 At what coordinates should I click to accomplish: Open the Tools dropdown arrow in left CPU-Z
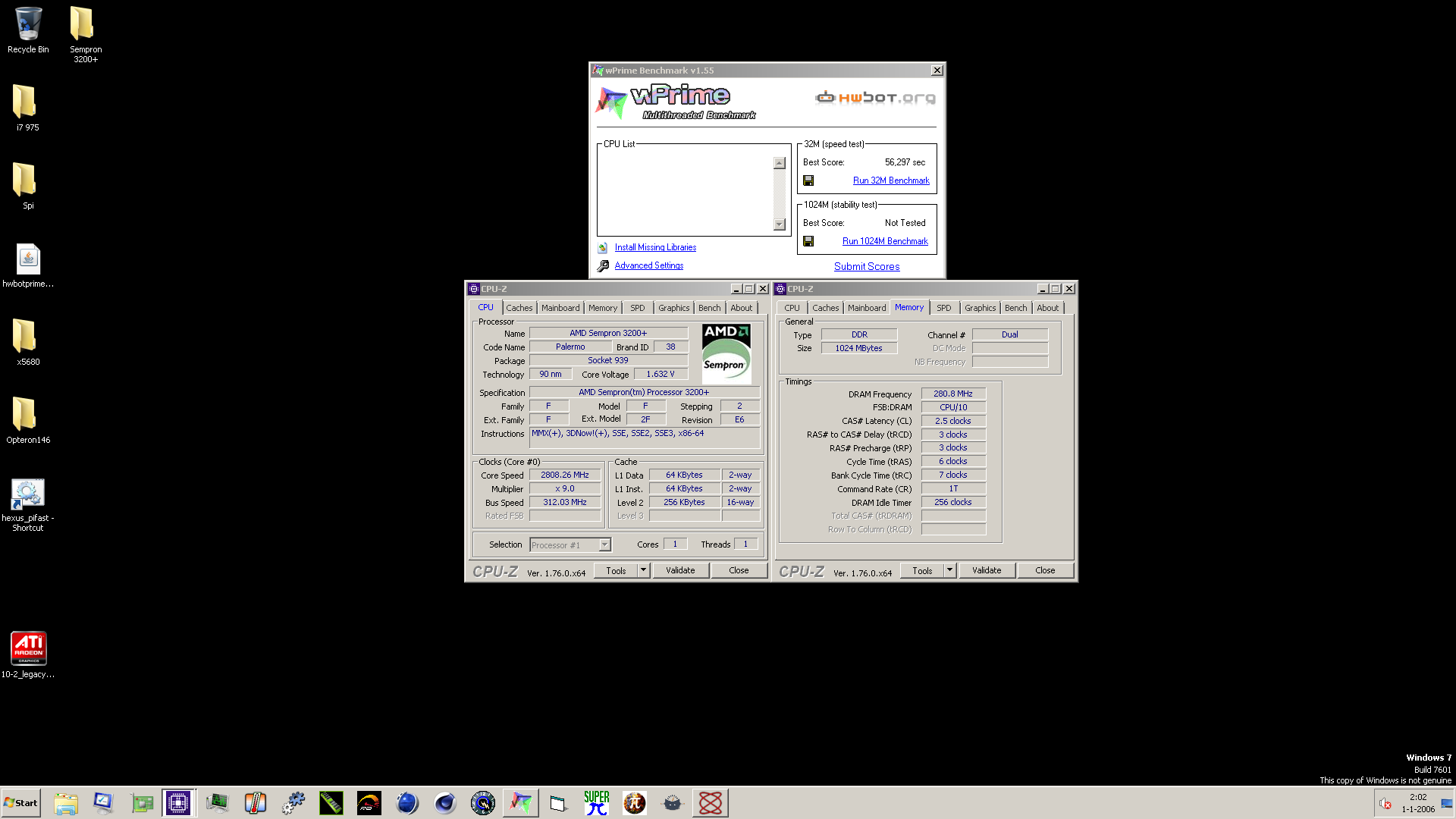(x=643, y=570)
